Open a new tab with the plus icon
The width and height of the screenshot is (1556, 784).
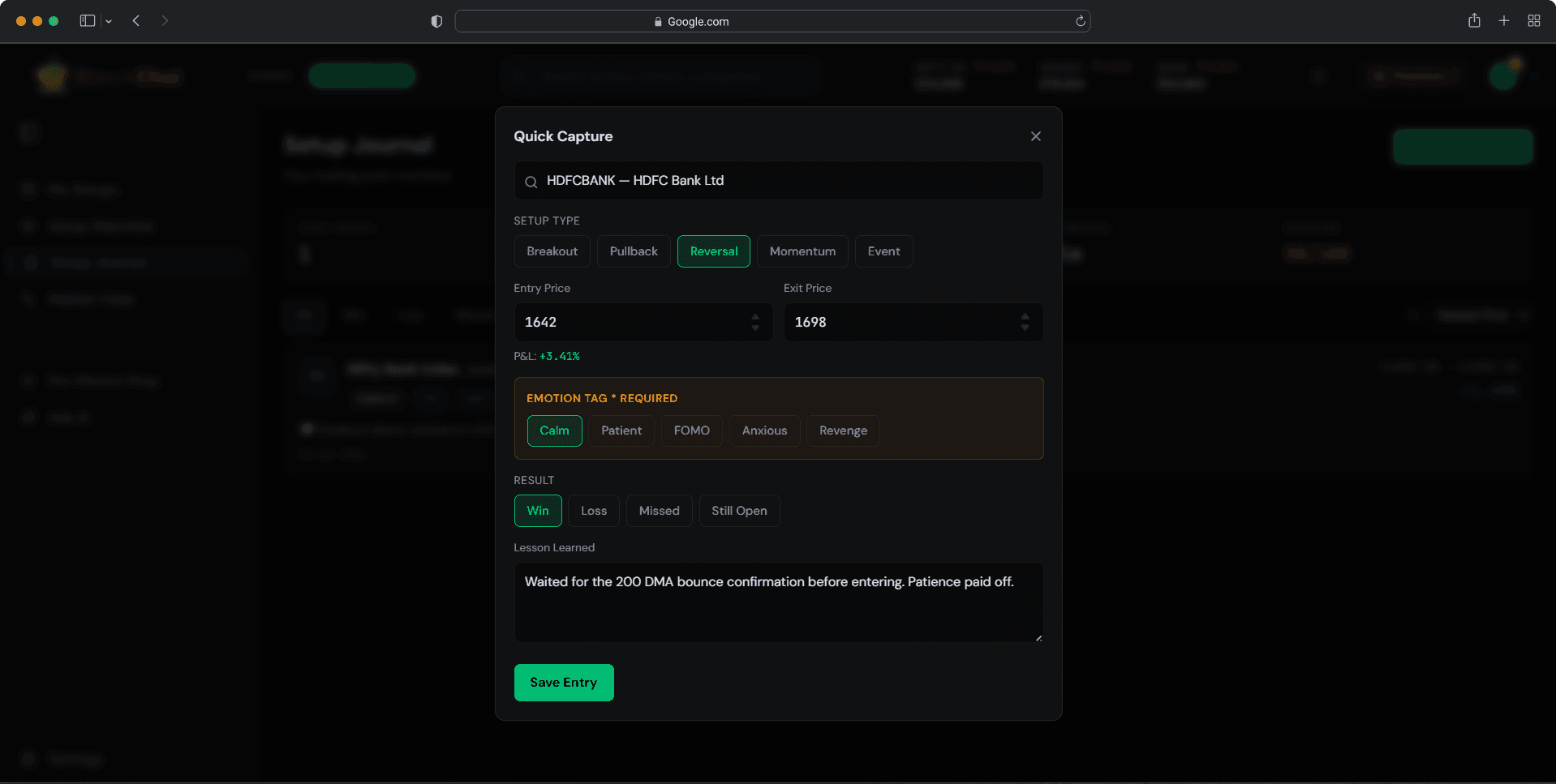tap(1504, 21)
